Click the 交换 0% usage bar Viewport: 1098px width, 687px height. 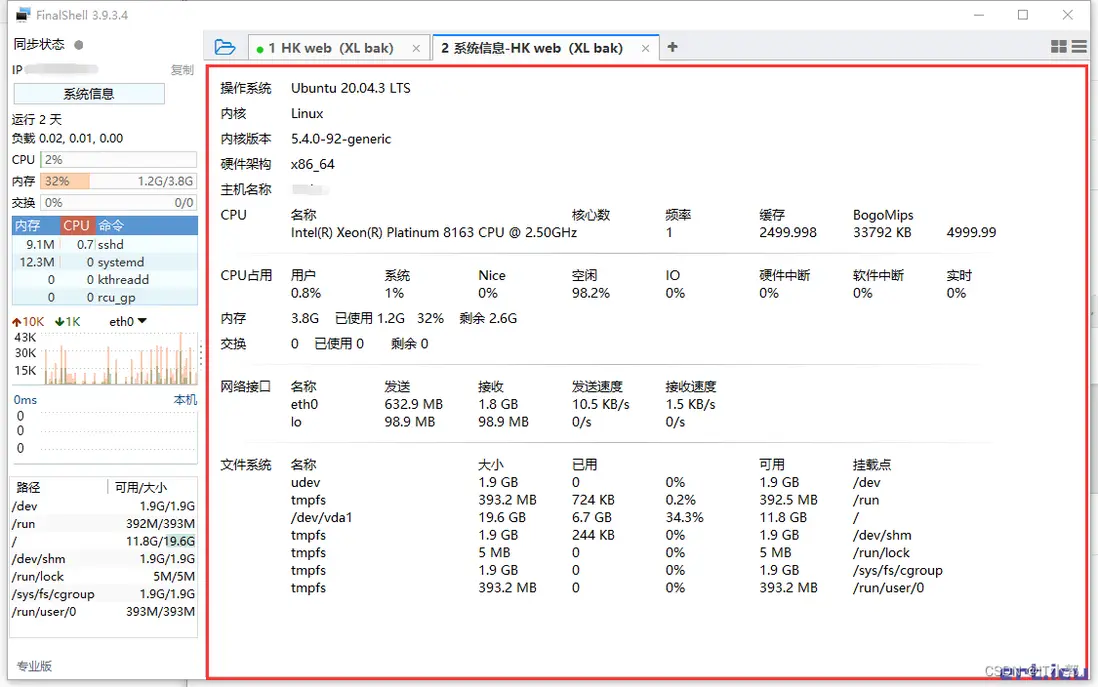118,202
